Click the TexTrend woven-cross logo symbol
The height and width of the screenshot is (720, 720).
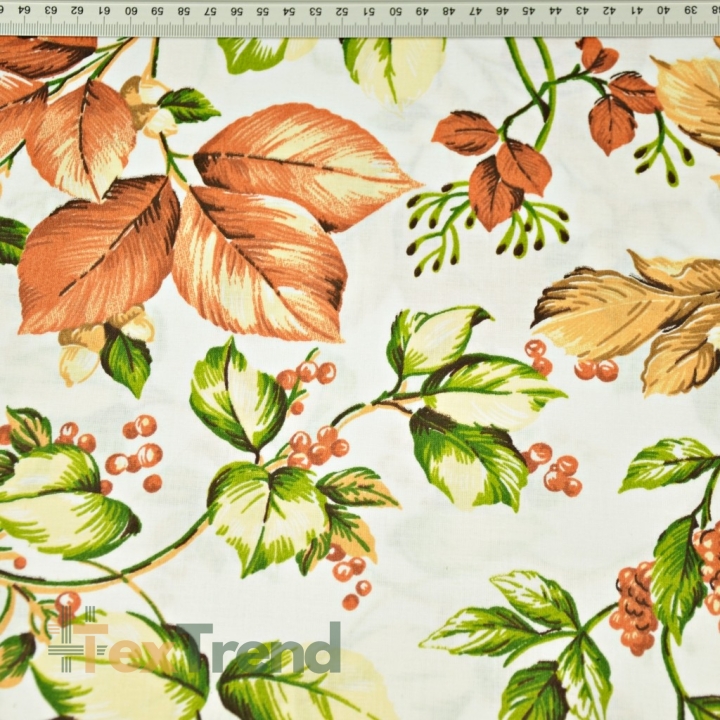click(x=70, y=640)
